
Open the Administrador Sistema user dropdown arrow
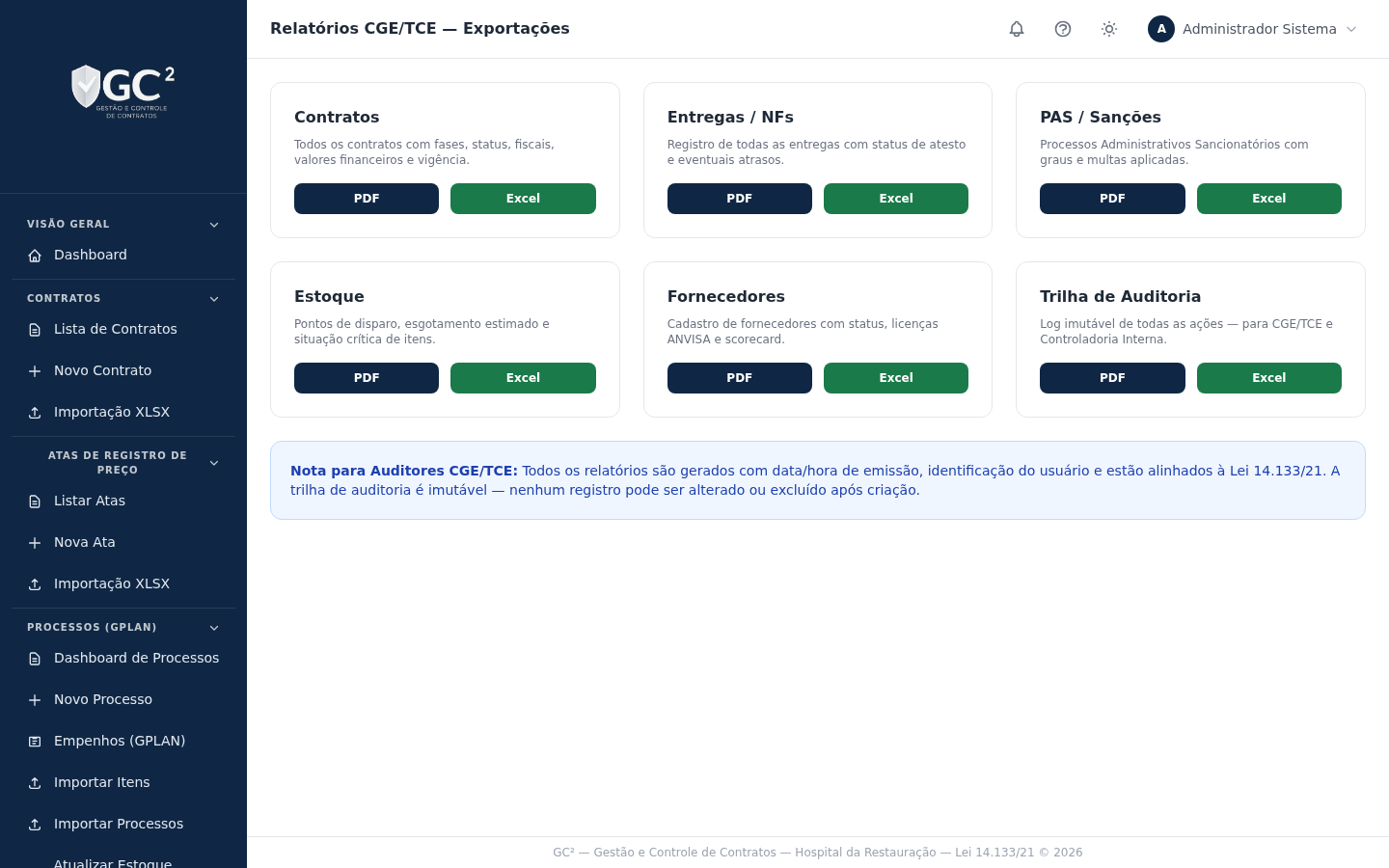pos(1351,29)
